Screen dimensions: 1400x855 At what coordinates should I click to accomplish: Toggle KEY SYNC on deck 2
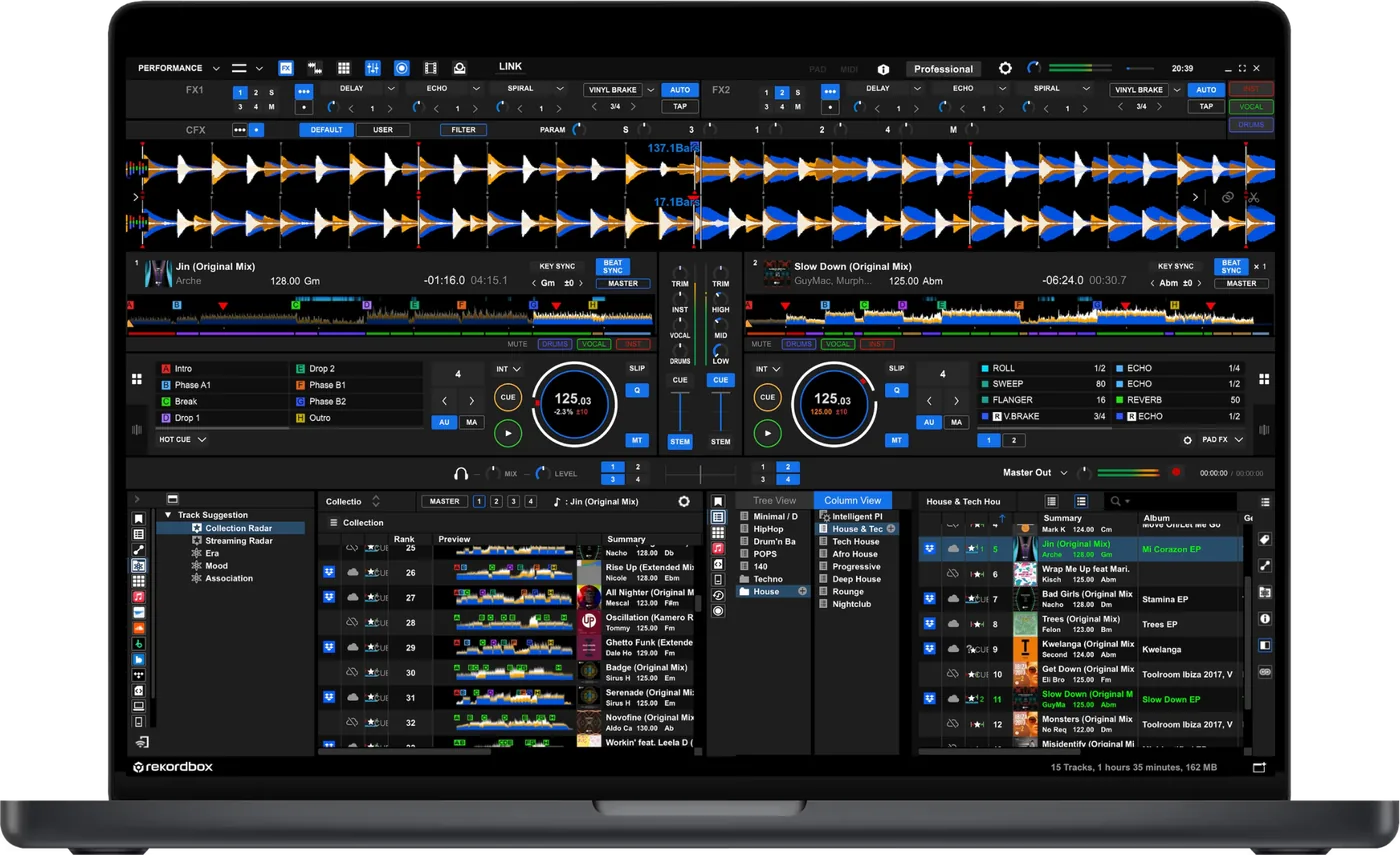pyautogui.click(x=1176, y=267)
